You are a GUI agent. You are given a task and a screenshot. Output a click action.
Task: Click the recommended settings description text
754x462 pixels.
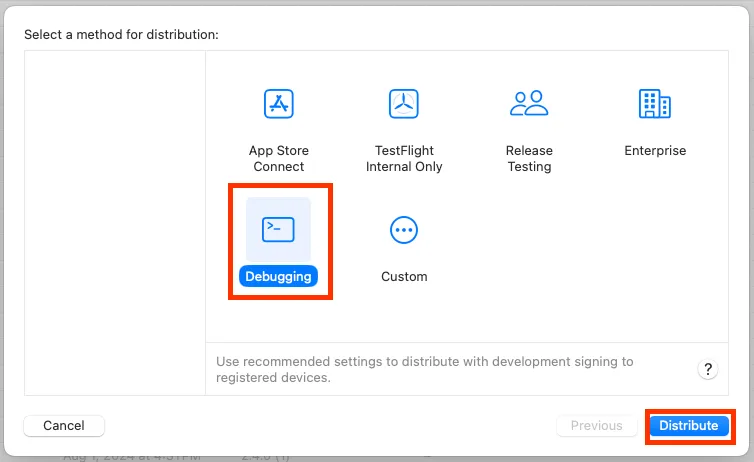(x=425, y=369)
